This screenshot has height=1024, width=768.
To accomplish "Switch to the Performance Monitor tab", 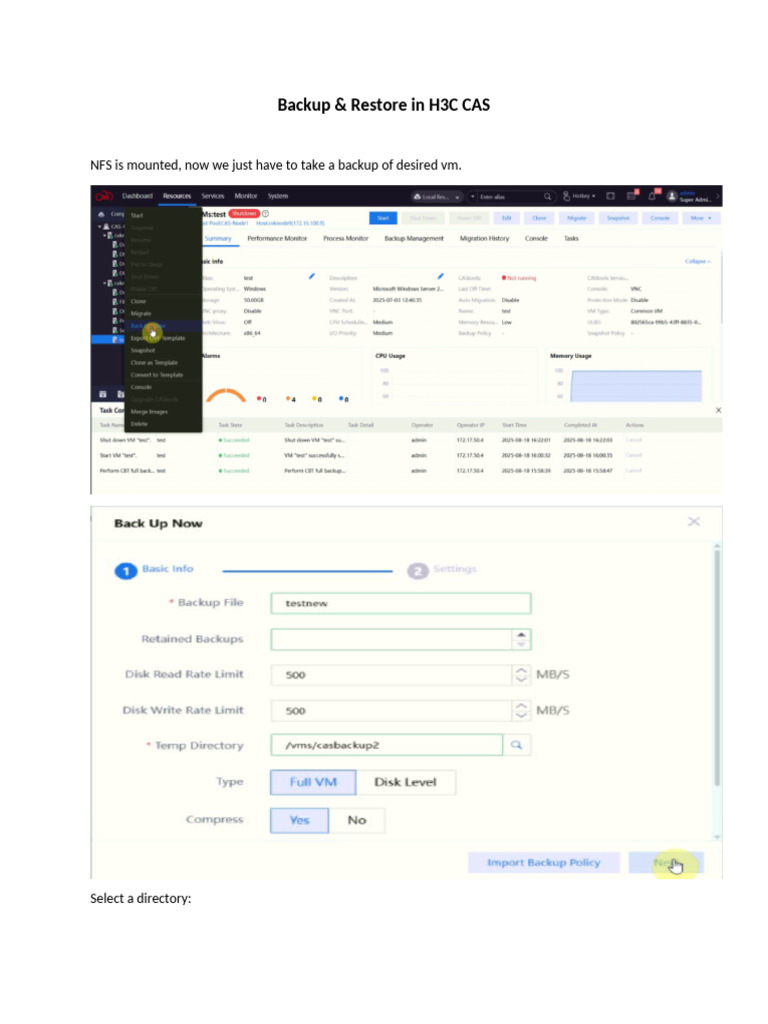I will 277,238.
